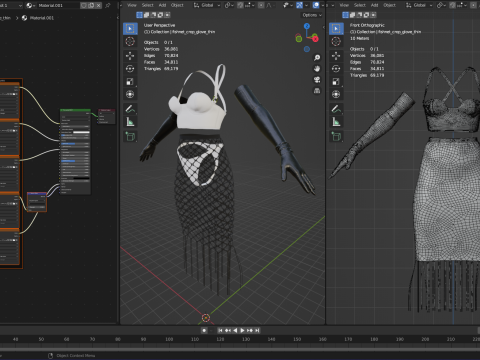Duplicate Material.001 with the new material icon
The height and width of the screenshot is (360, 480).
(91, 5)
